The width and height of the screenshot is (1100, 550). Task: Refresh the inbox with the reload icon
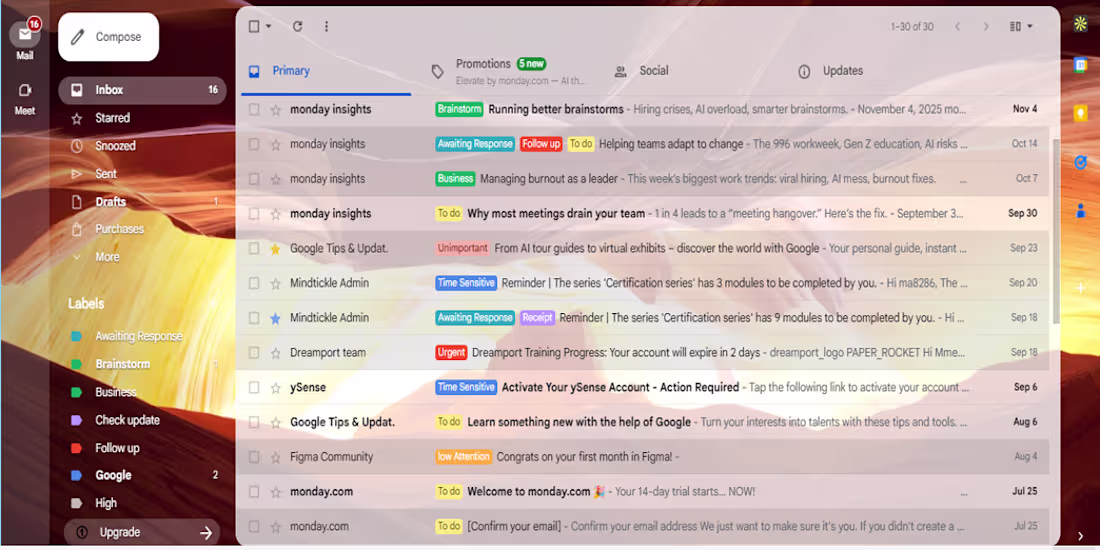pyautogui.click(x=297, y=26)
